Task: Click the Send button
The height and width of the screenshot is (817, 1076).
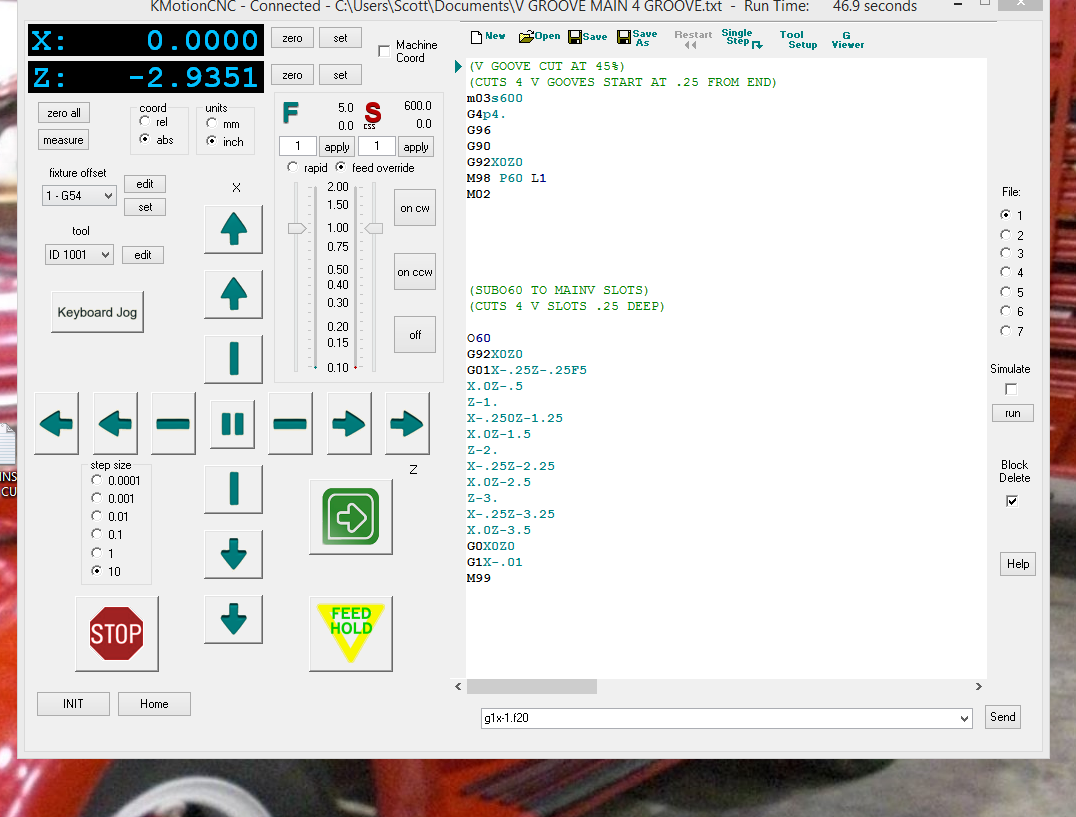Action: [1002, 717]
